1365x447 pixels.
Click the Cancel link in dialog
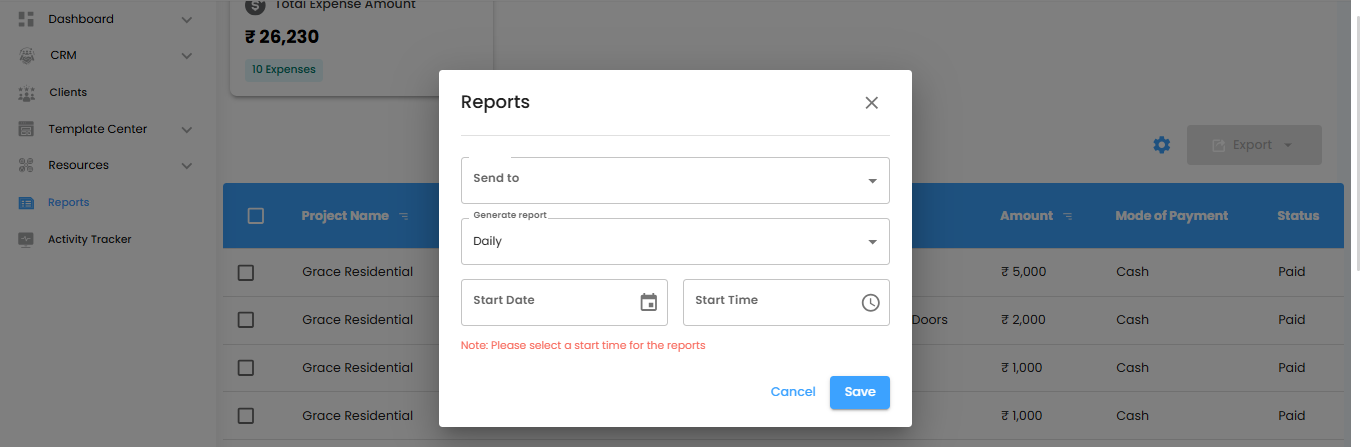click(x=793, y=392)
